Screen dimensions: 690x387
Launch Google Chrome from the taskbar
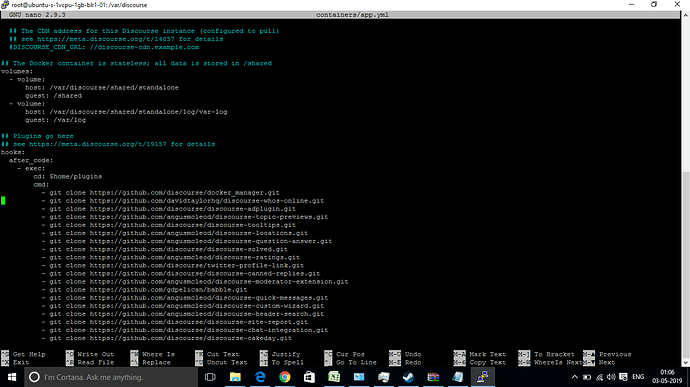click(285, 377)
